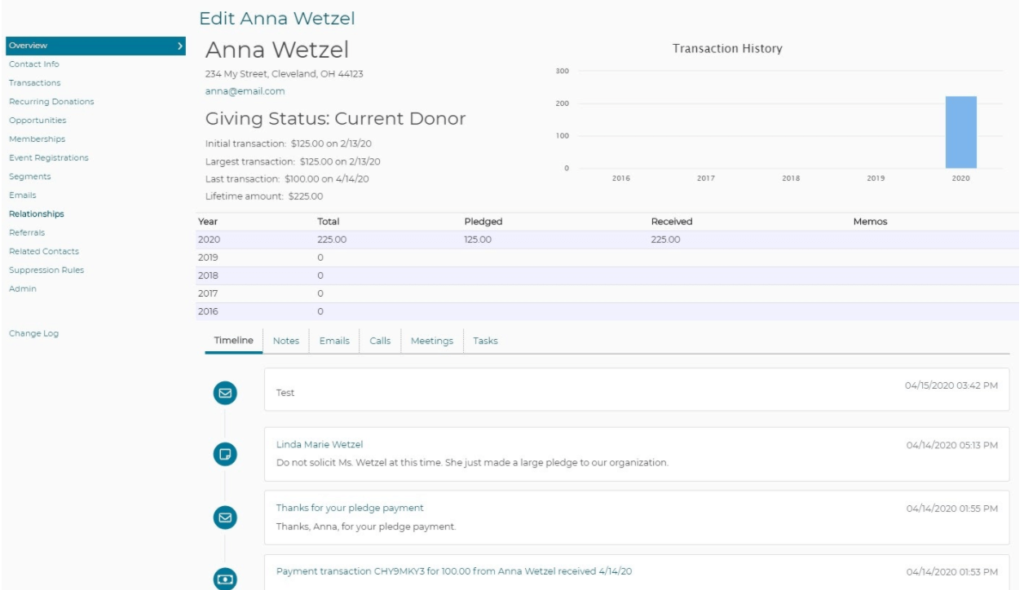Click the 2020 row in yearly table
The width and height of the screenshot is (1024, 590).
click(607, 240)
